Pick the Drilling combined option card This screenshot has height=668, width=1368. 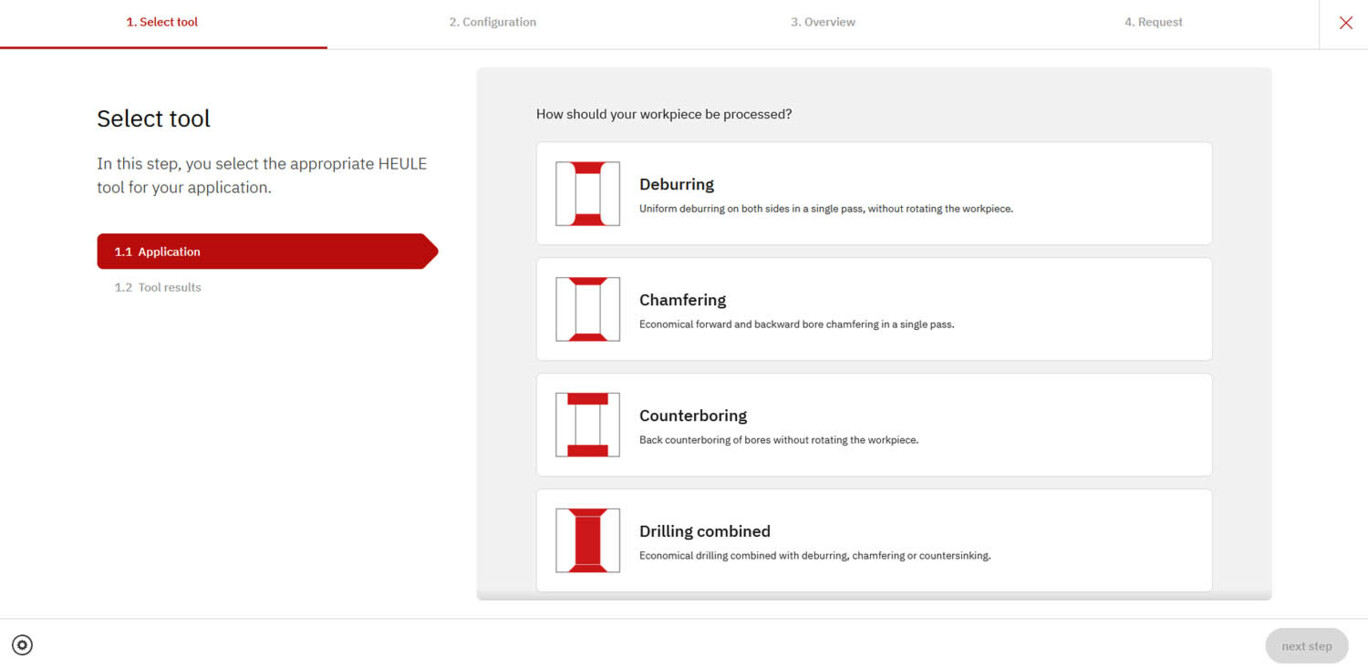pyautogui.click(x=873, y=540)
